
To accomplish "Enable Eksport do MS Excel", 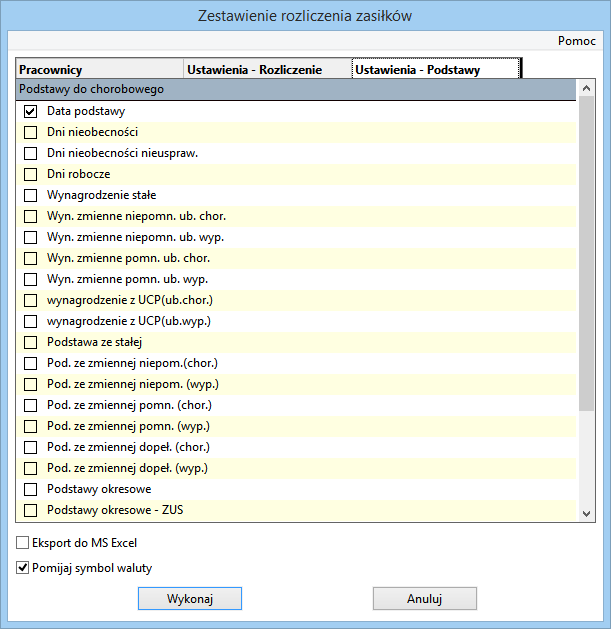I will [x=23, y=543].
